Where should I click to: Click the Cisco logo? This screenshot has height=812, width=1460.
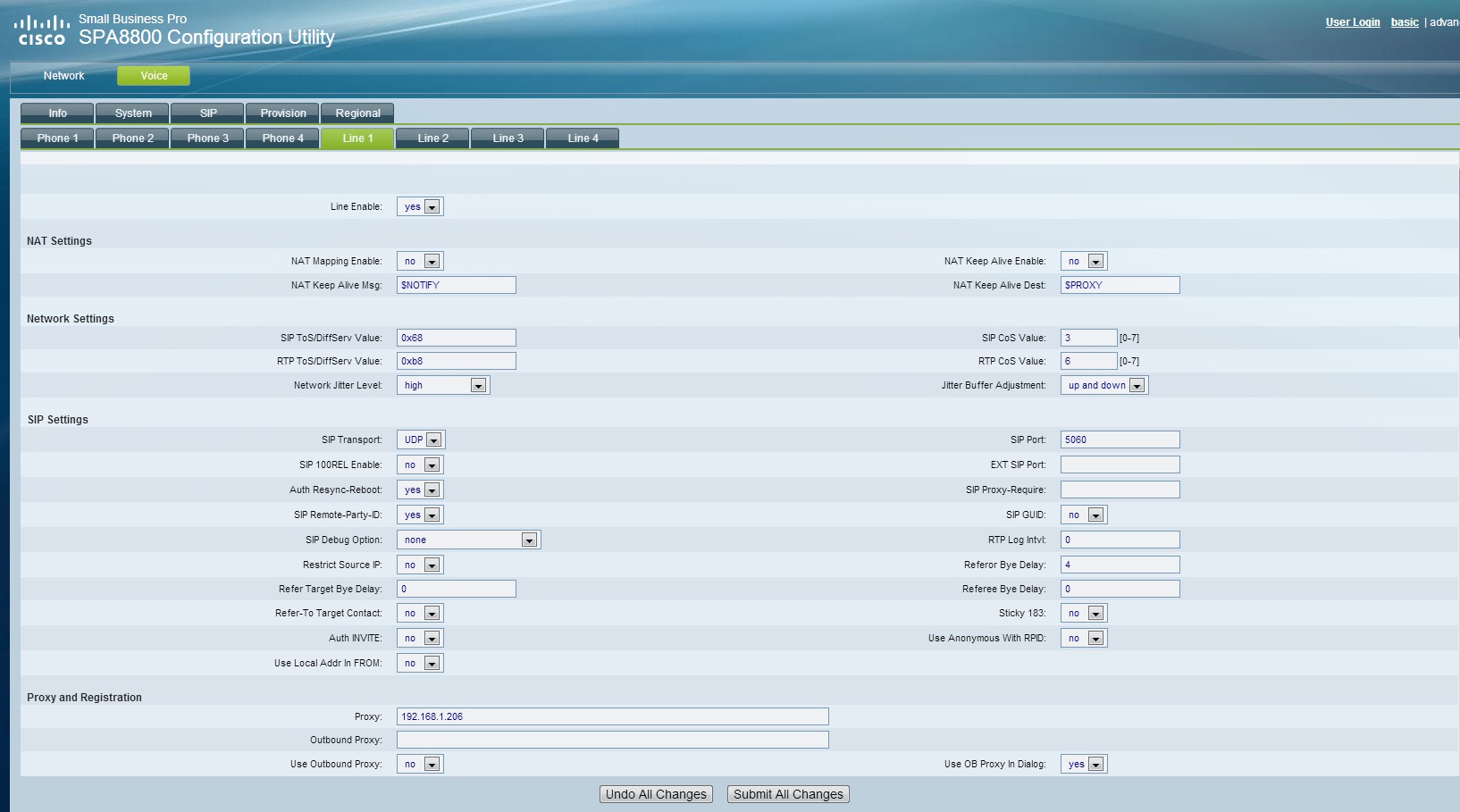click(x=42, y=29)
